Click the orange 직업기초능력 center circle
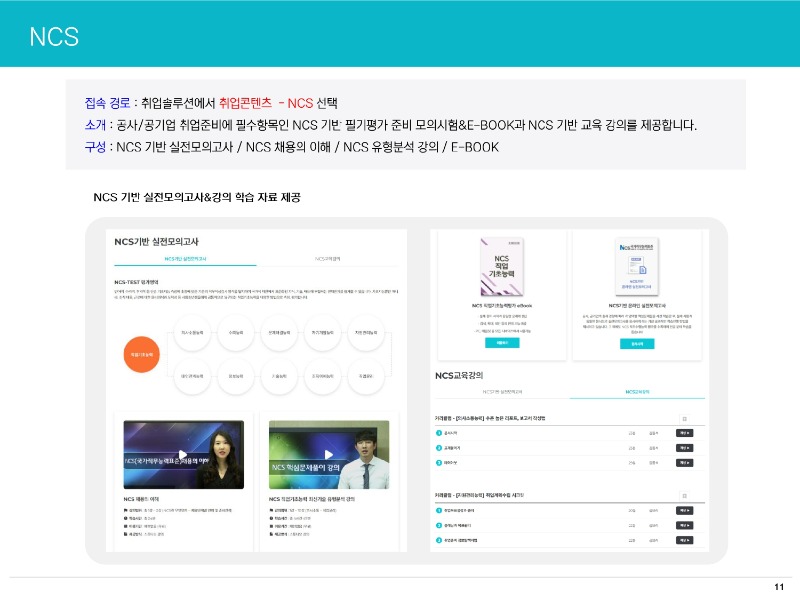 143,353
